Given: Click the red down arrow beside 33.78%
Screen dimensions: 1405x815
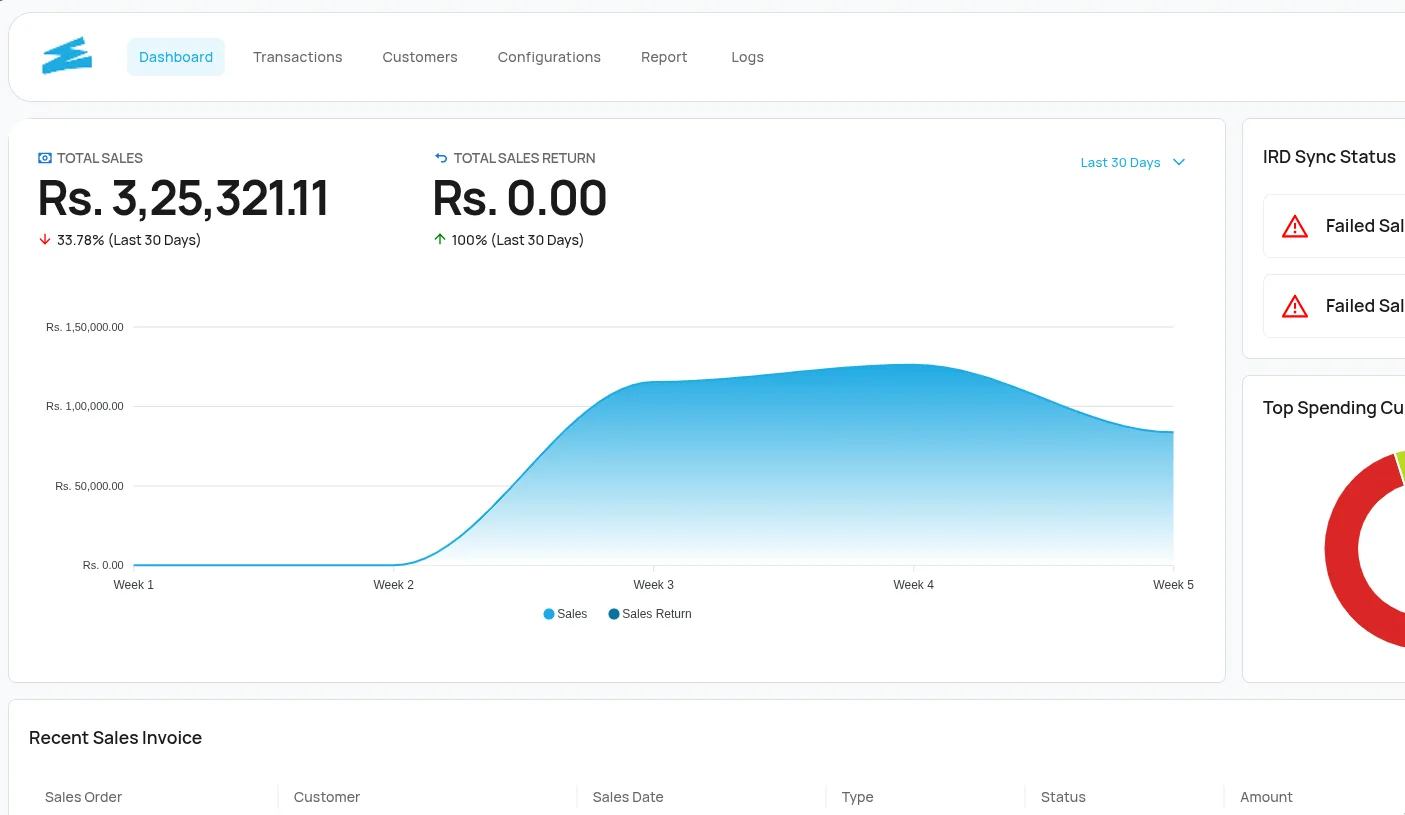Looking at the screenshot, I should [x=44, y=240].
